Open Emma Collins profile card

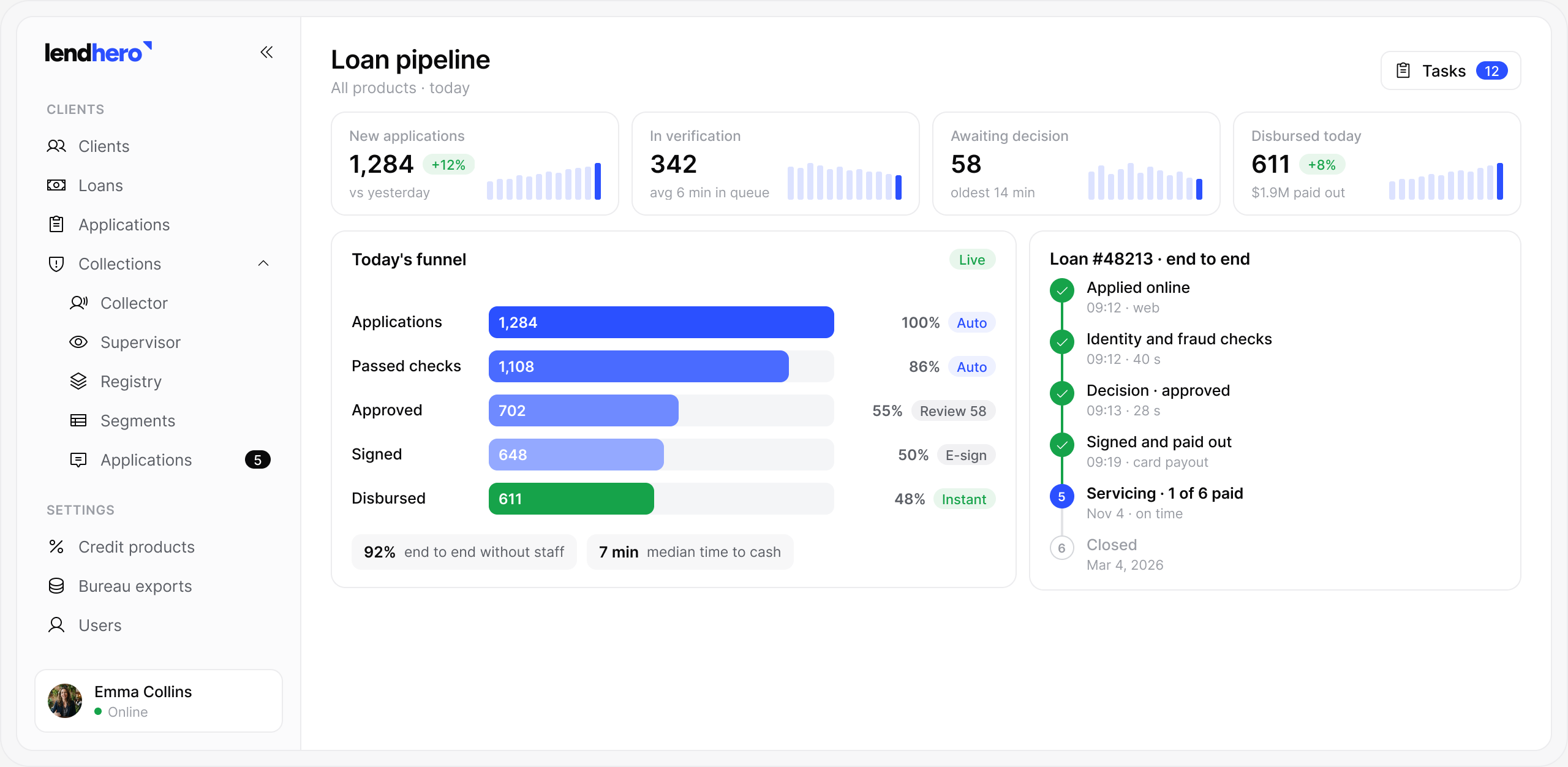point(159,701)
